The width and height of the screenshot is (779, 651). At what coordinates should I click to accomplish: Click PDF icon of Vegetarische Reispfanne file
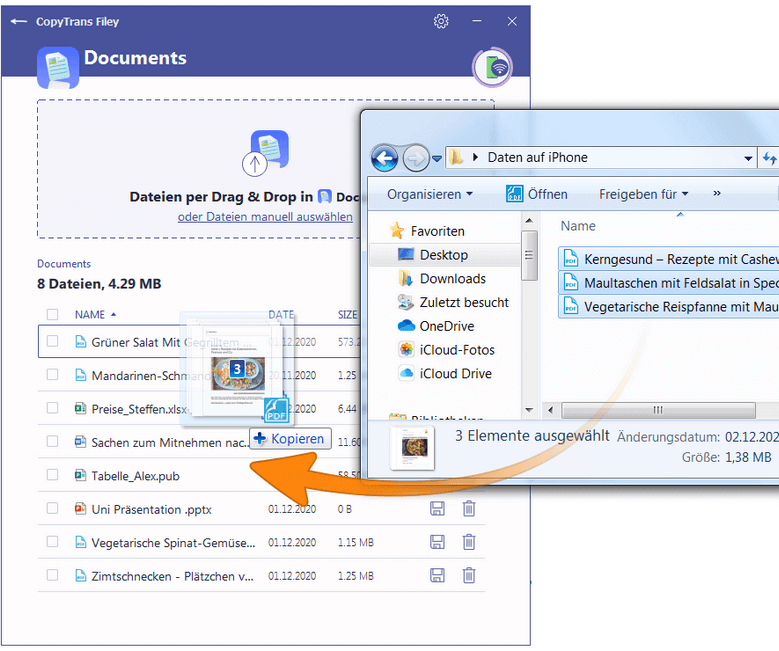click(571, 306)
